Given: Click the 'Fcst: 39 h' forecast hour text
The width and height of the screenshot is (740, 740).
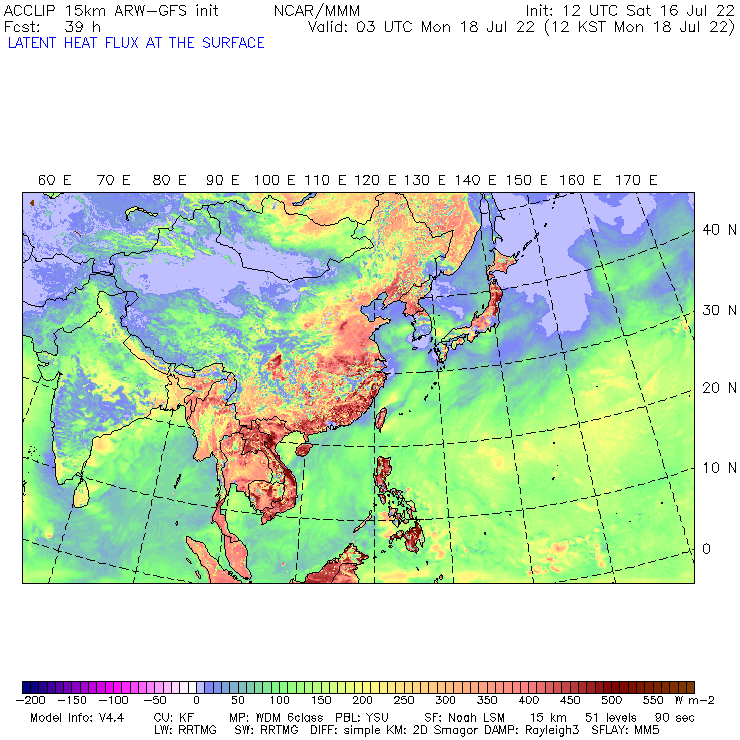Looking at the screenshot, I should pos(52,27).
